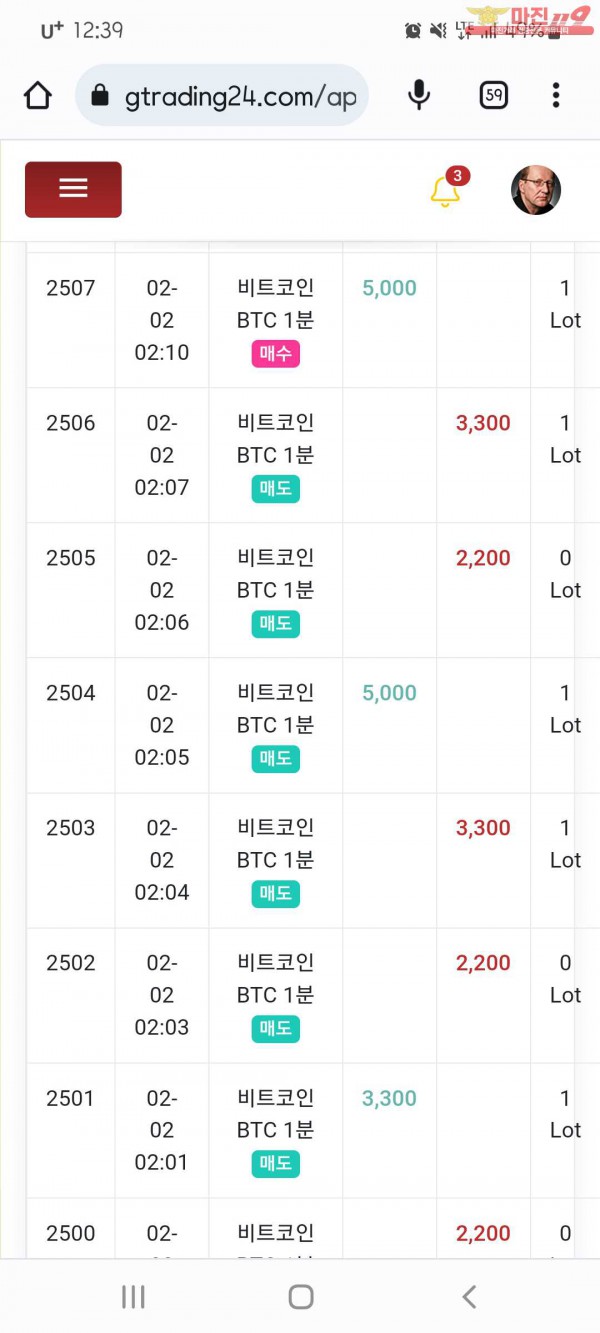600x1333 pixels.
Task: Open notifications bell with 3 alerts
Action: point(446,190)
